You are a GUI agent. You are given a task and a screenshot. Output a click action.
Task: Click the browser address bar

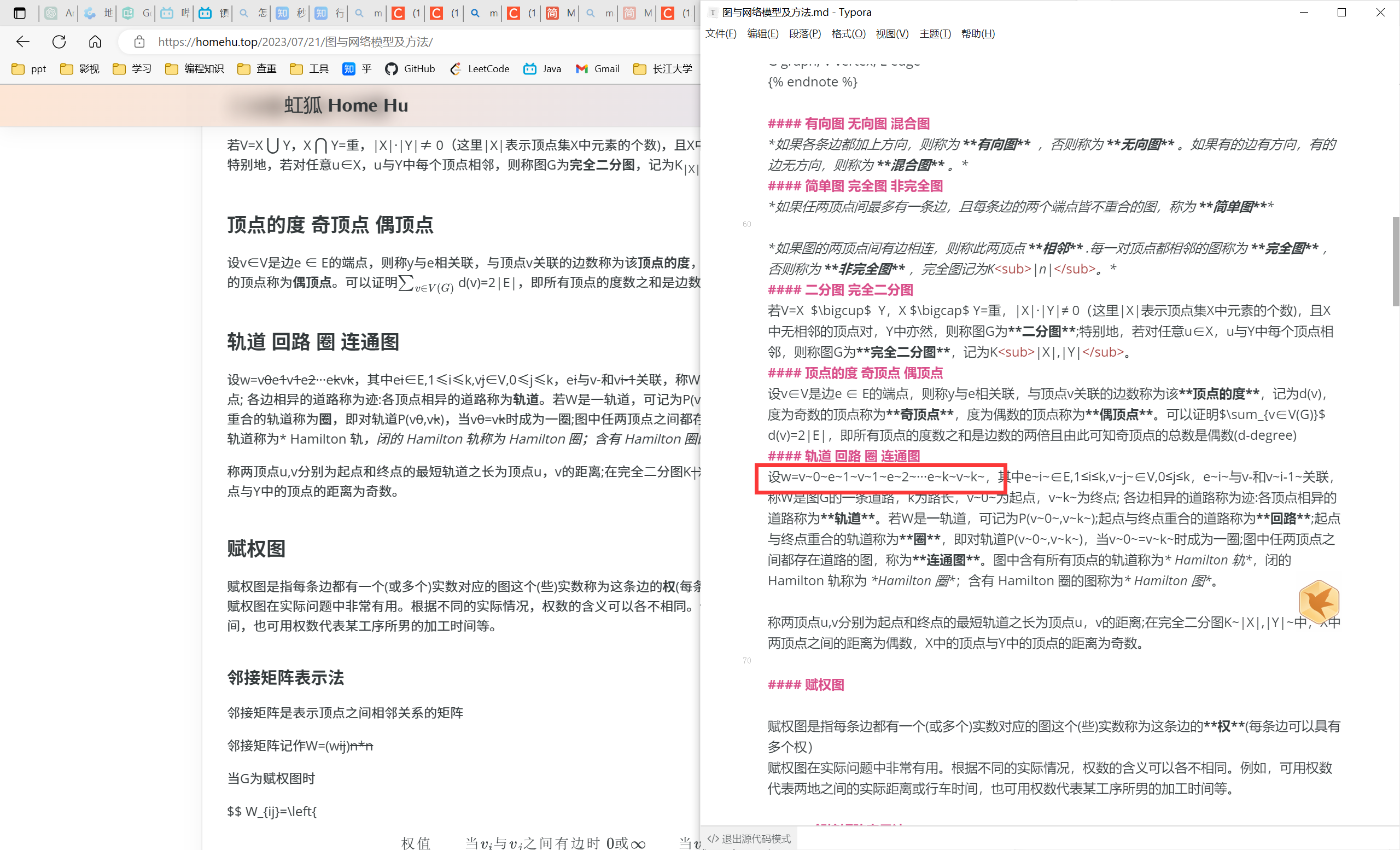coord(341,42)
